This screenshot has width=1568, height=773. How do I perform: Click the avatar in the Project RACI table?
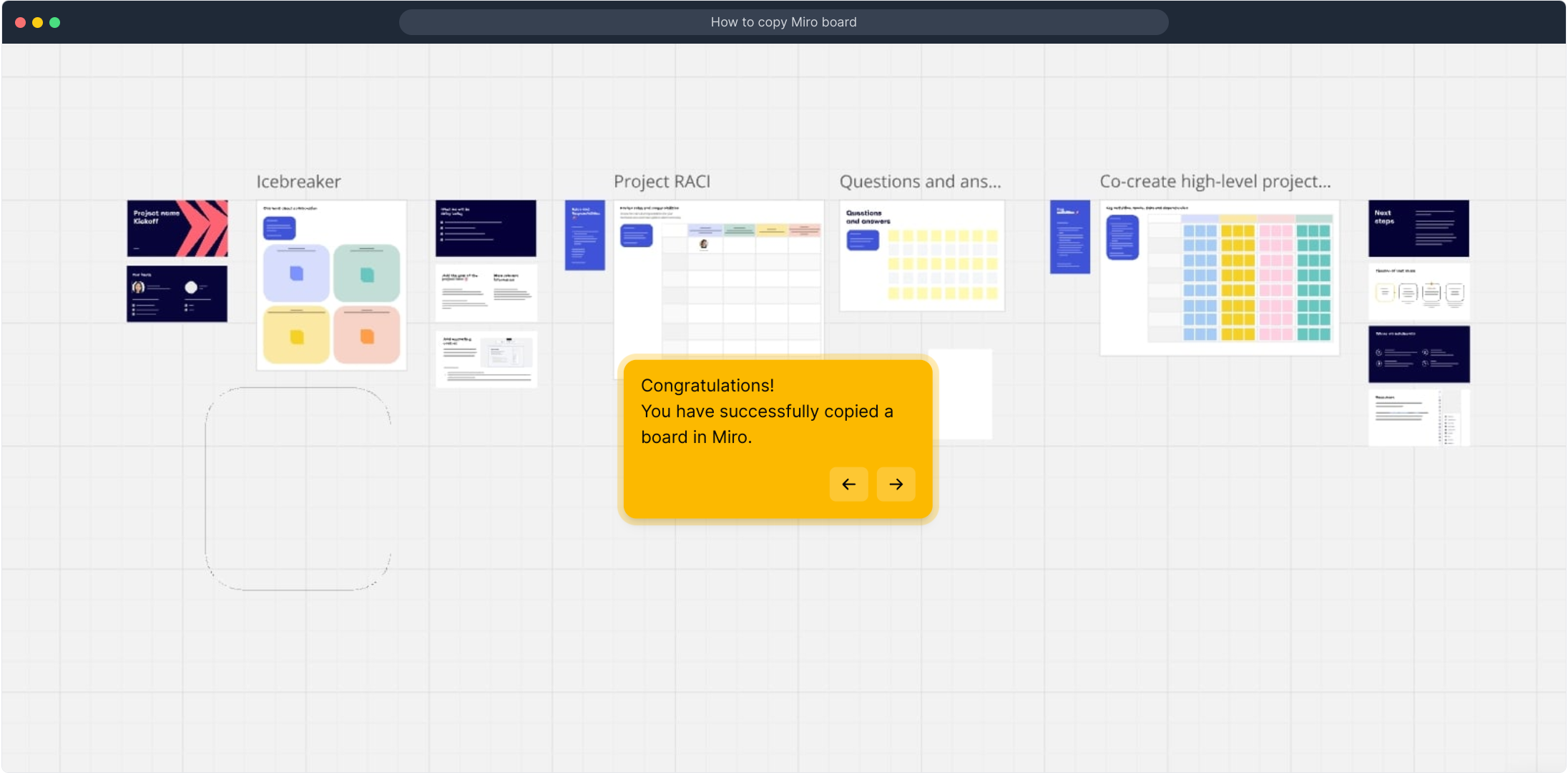coord(704,244)
